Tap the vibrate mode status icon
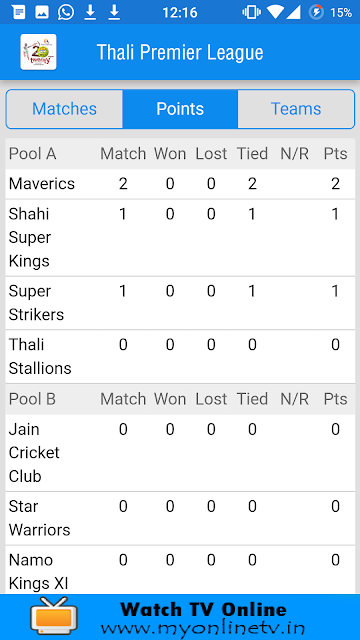The image size is (360, 640). click(251, 12)
